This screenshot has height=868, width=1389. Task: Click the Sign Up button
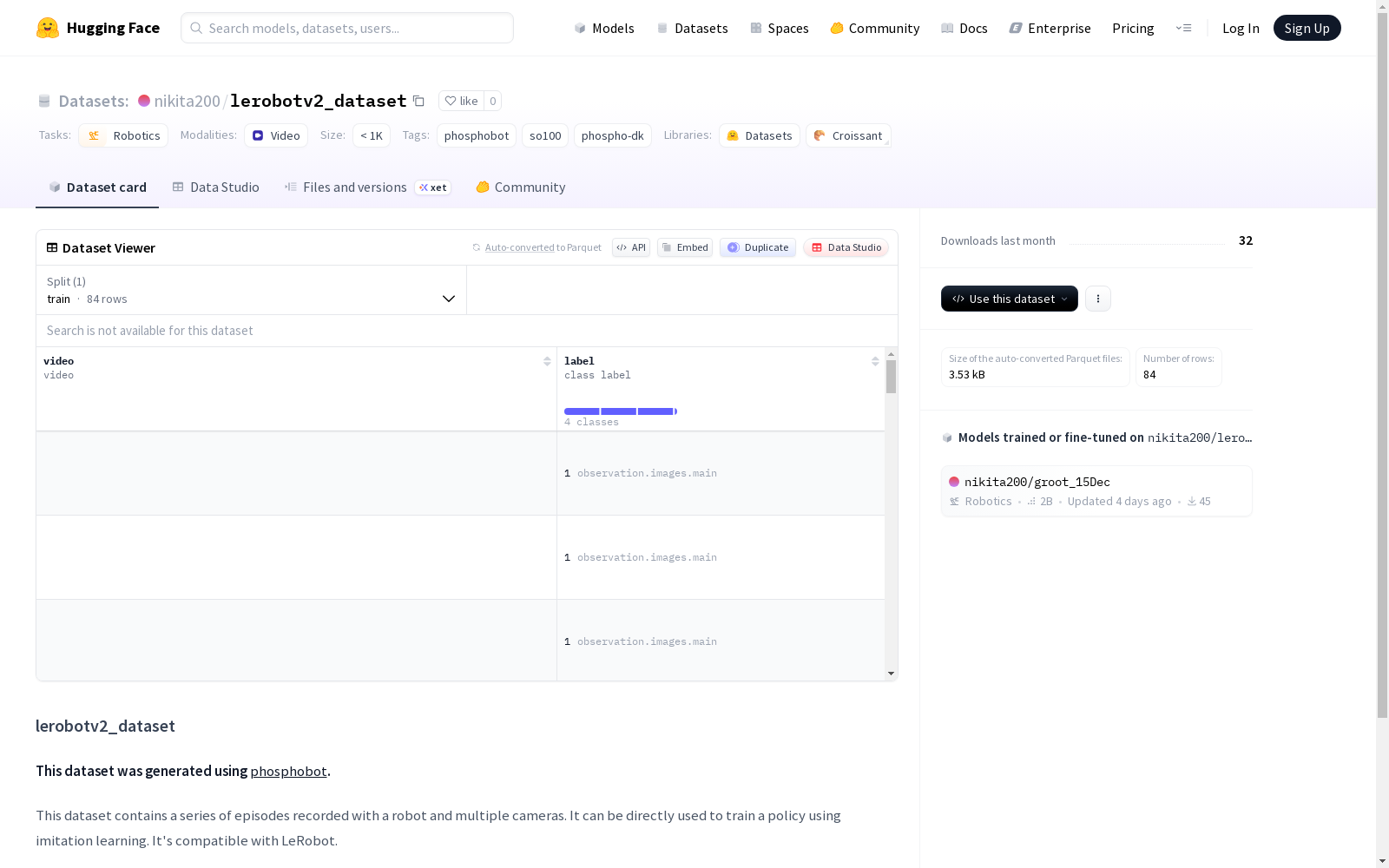tap(1307, 28)
